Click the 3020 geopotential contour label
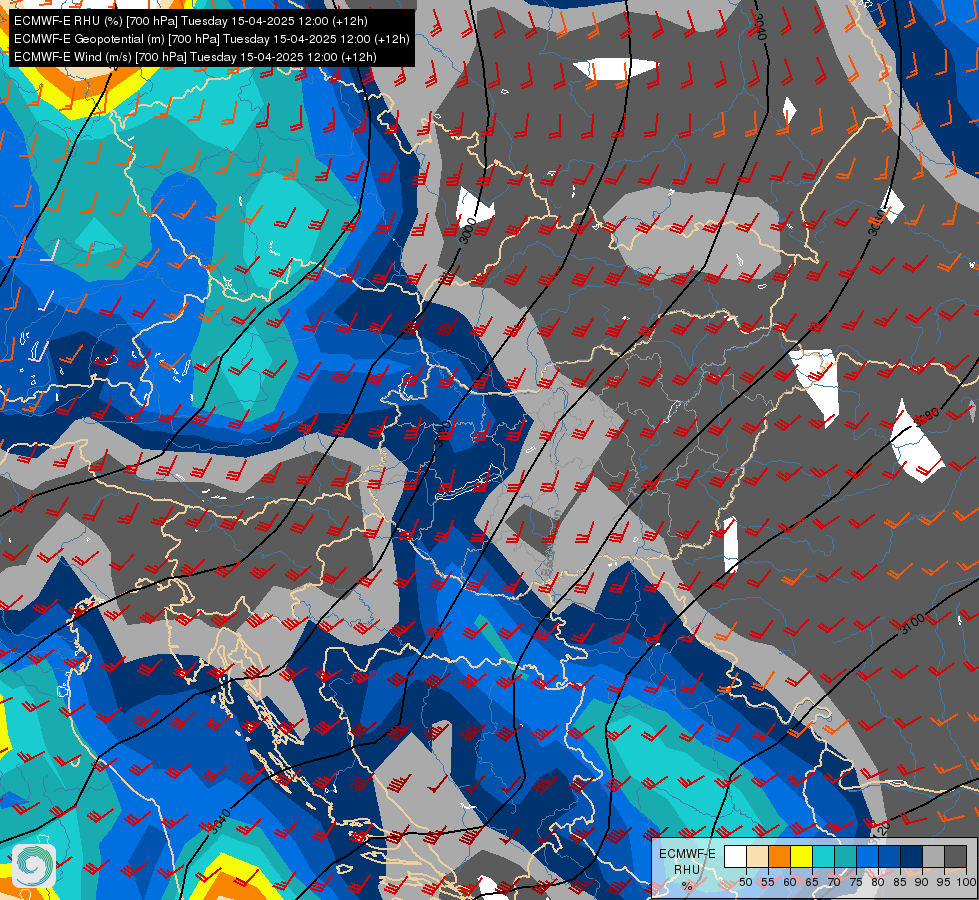979x900 pixels. [x=443, y=433]
